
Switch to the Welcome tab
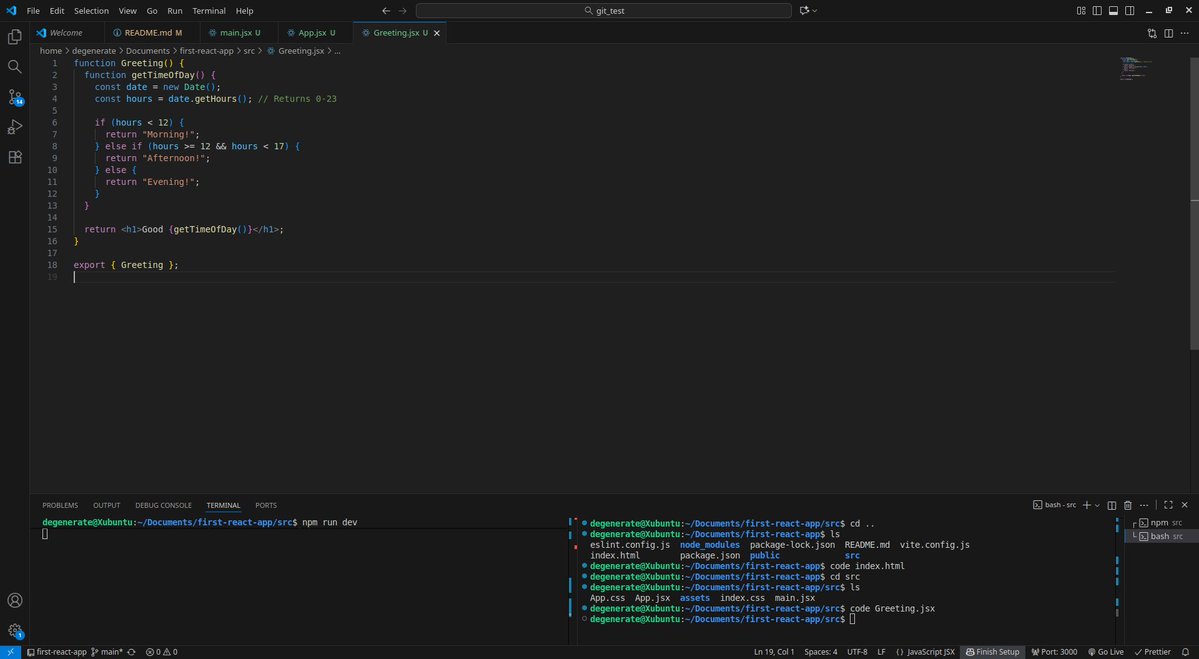click(66, 33)
